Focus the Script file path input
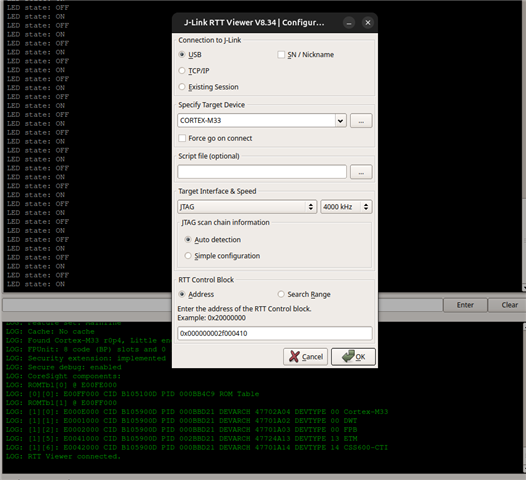The width and height of the screenshot is (526, 480). coord(262,172)
